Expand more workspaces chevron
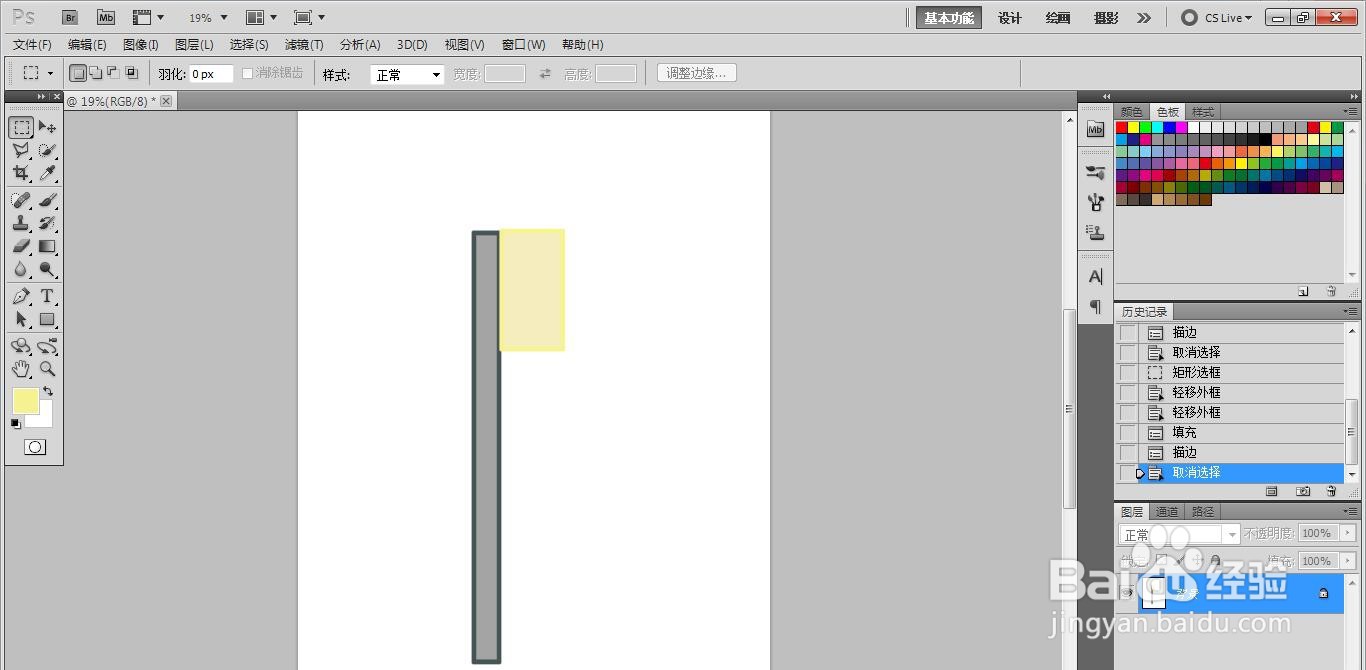The height and width of the screenshot is (670, 1366). point(1144,18)
